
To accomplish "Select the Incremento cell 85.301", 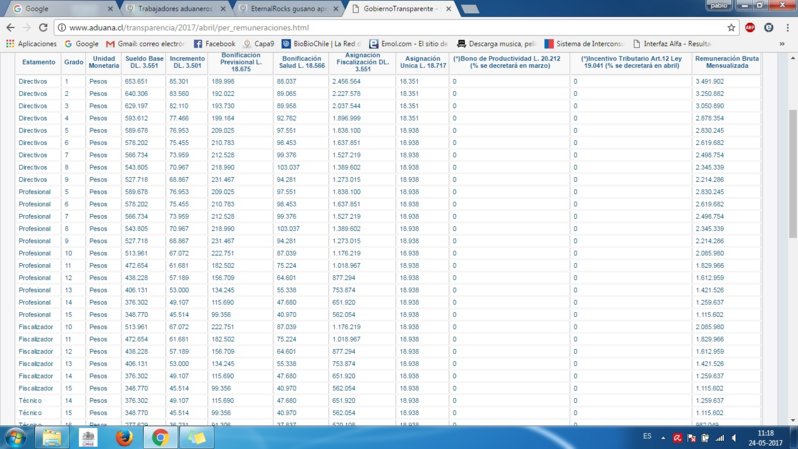I will coord(179,81).
